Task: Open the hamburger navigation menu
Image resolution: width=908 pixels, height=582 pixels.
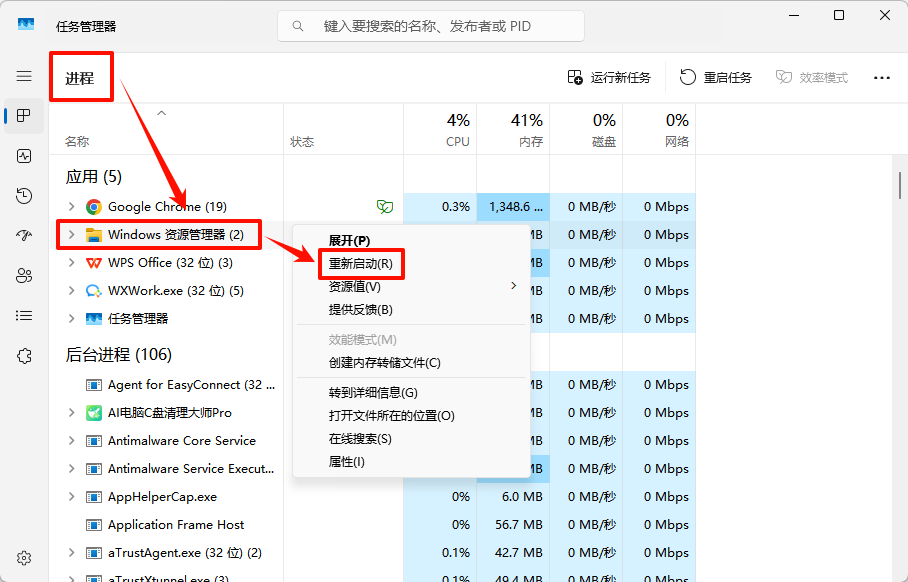Action: click(x=24, y=77)
